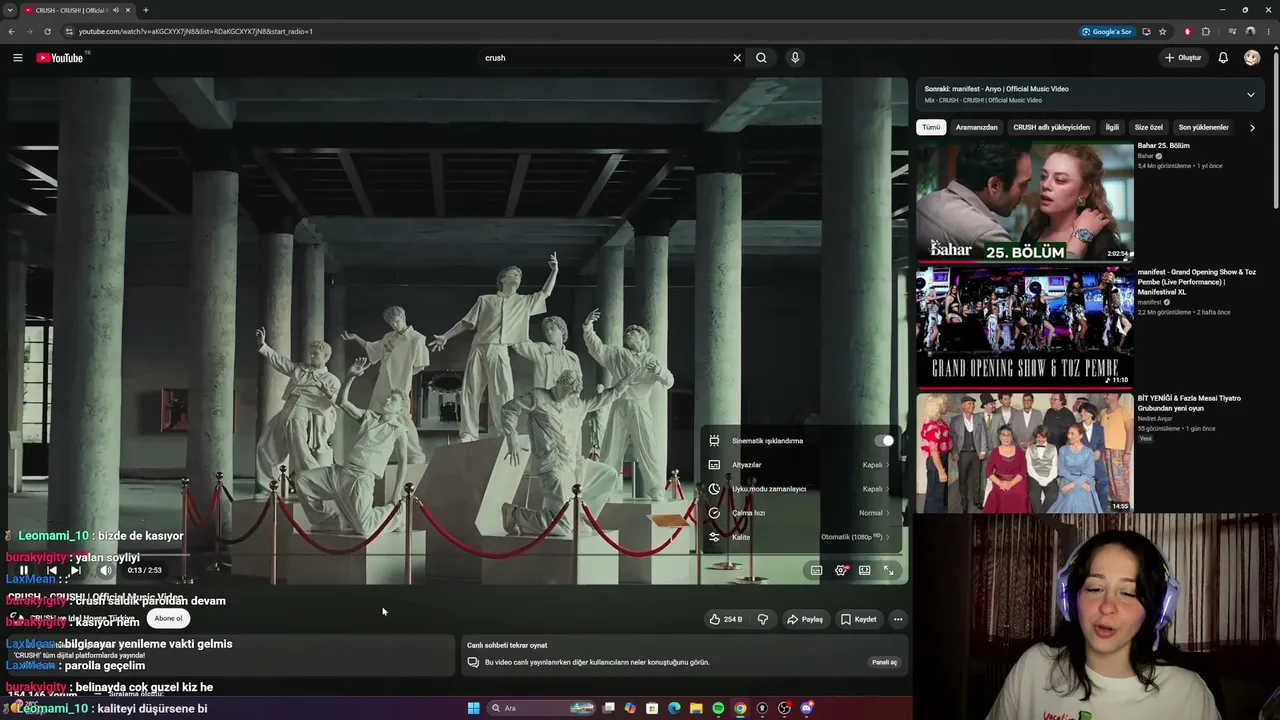1280x720 pixels.
Task: Clear the search box with the X
Action: pyautogui.click(x=737, y=58)
